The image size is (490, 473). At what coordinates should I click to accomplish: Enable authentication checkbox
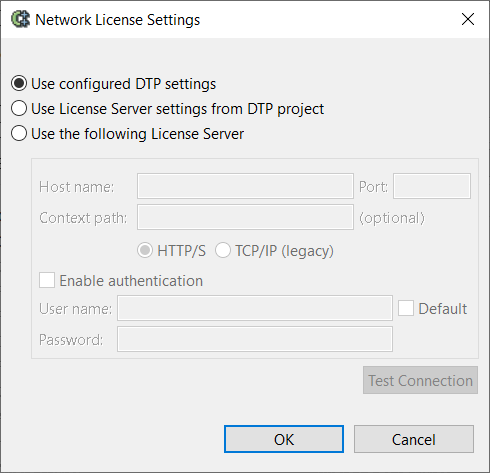[x=47, y=280]
